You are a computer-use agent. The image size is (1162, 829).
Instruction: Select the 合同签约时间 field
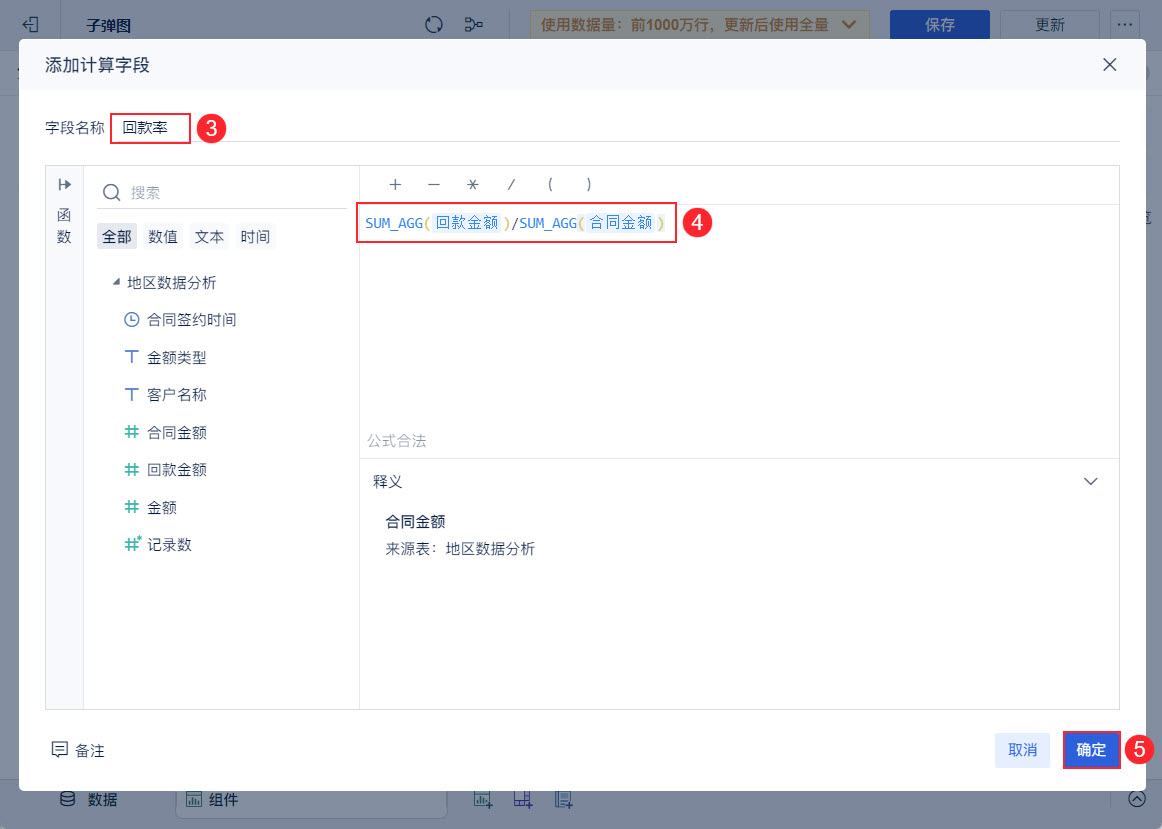pyautogui.click(x=191, y=320)
